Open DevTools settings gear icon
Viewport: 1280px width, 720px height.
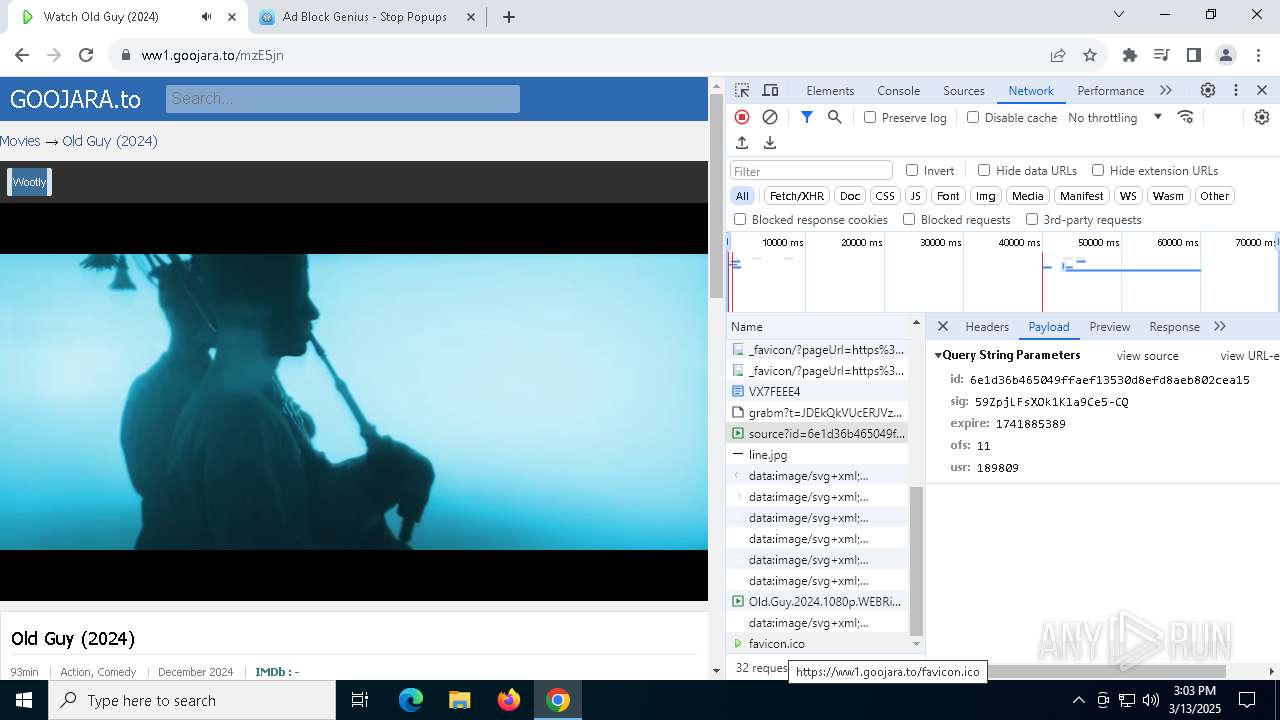pyautogui.click(x=1208, y=90)
